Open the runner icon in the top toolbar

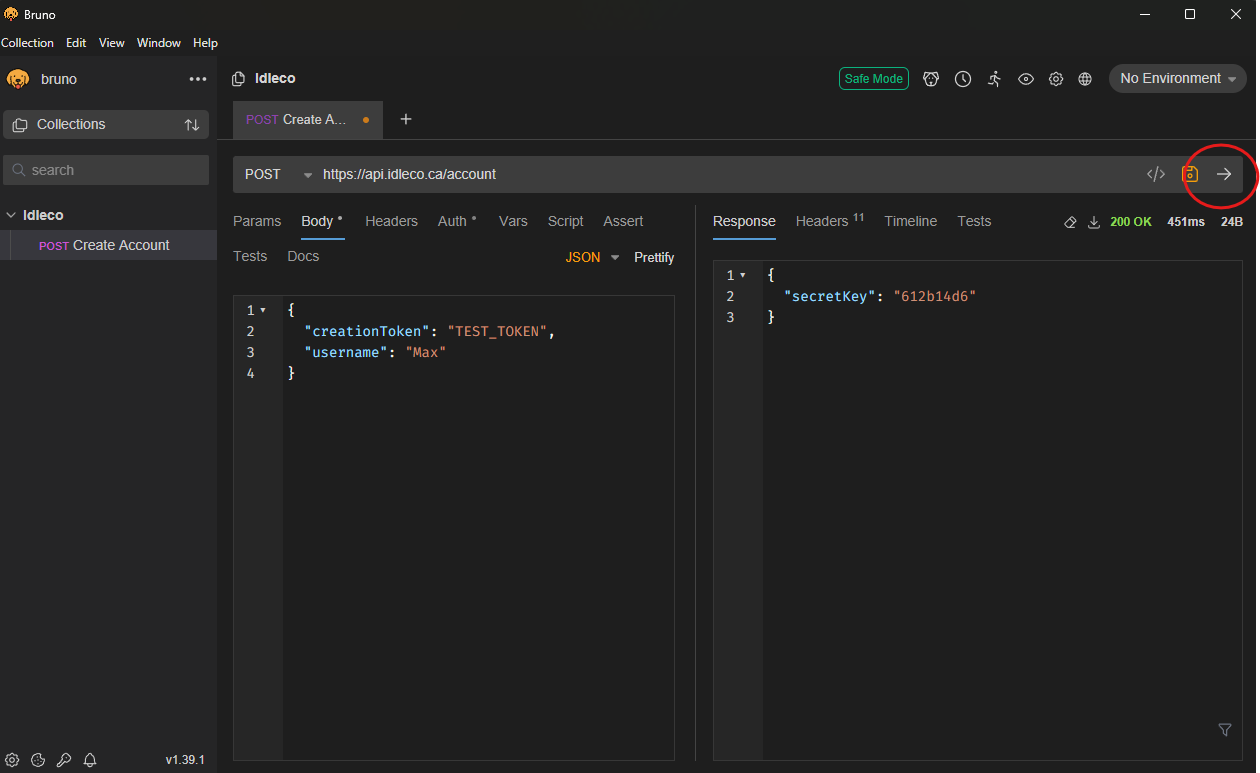tap(994, 79)
